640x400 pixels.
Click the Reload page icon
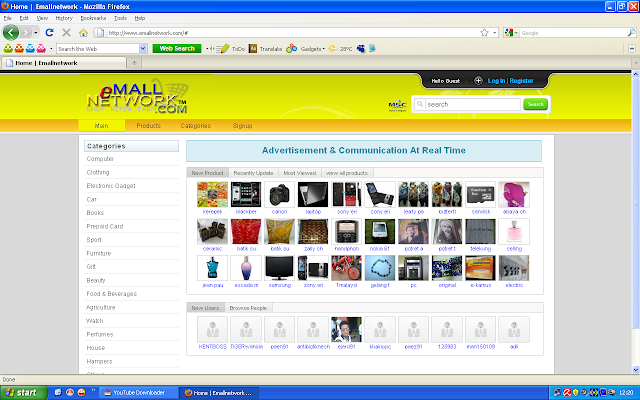[49, 33]
